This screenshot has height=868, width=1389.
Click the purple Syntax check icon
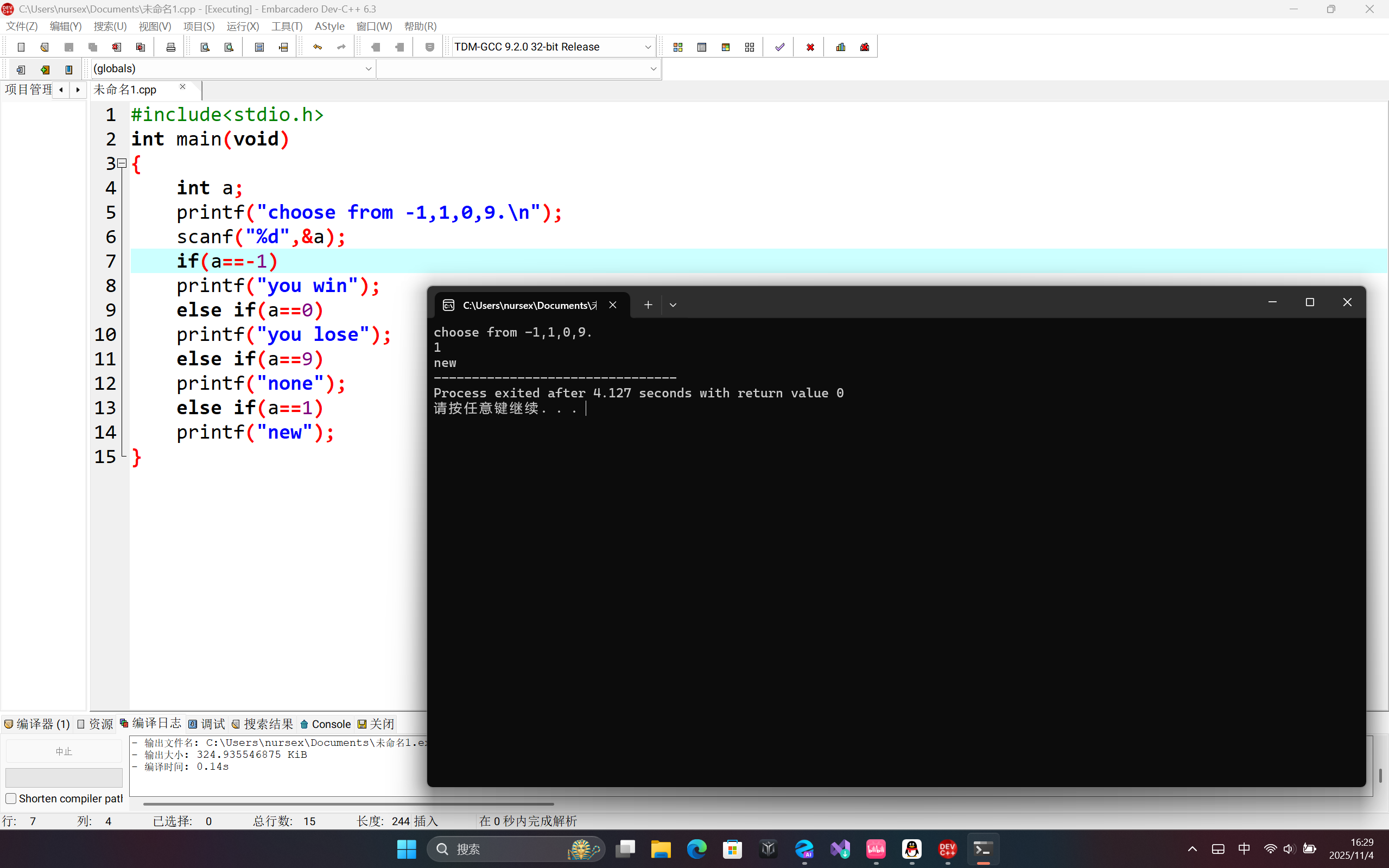point(779,47)
